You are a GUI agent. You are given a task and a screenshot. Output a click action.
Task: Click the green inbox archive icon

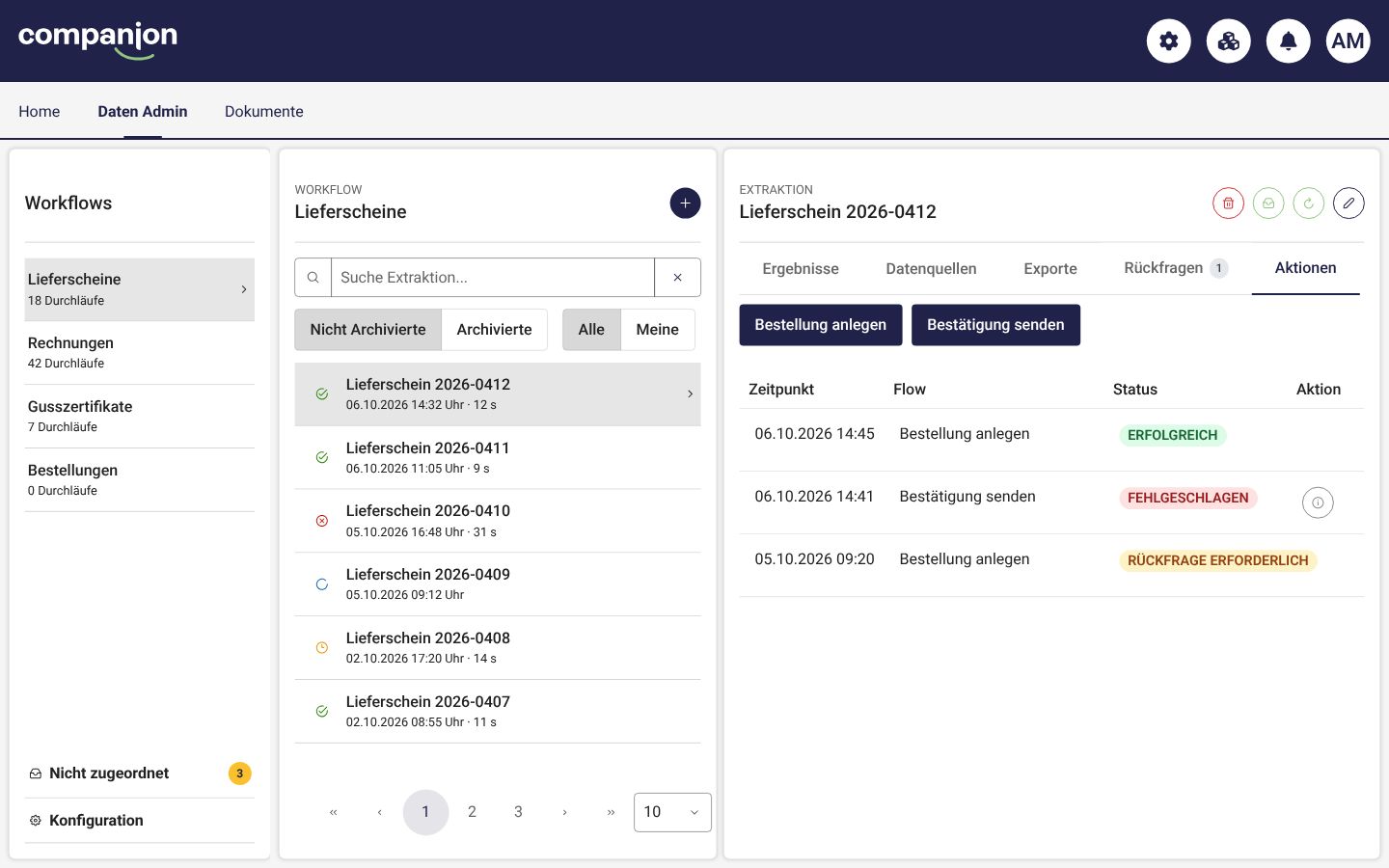point(1268,203)
